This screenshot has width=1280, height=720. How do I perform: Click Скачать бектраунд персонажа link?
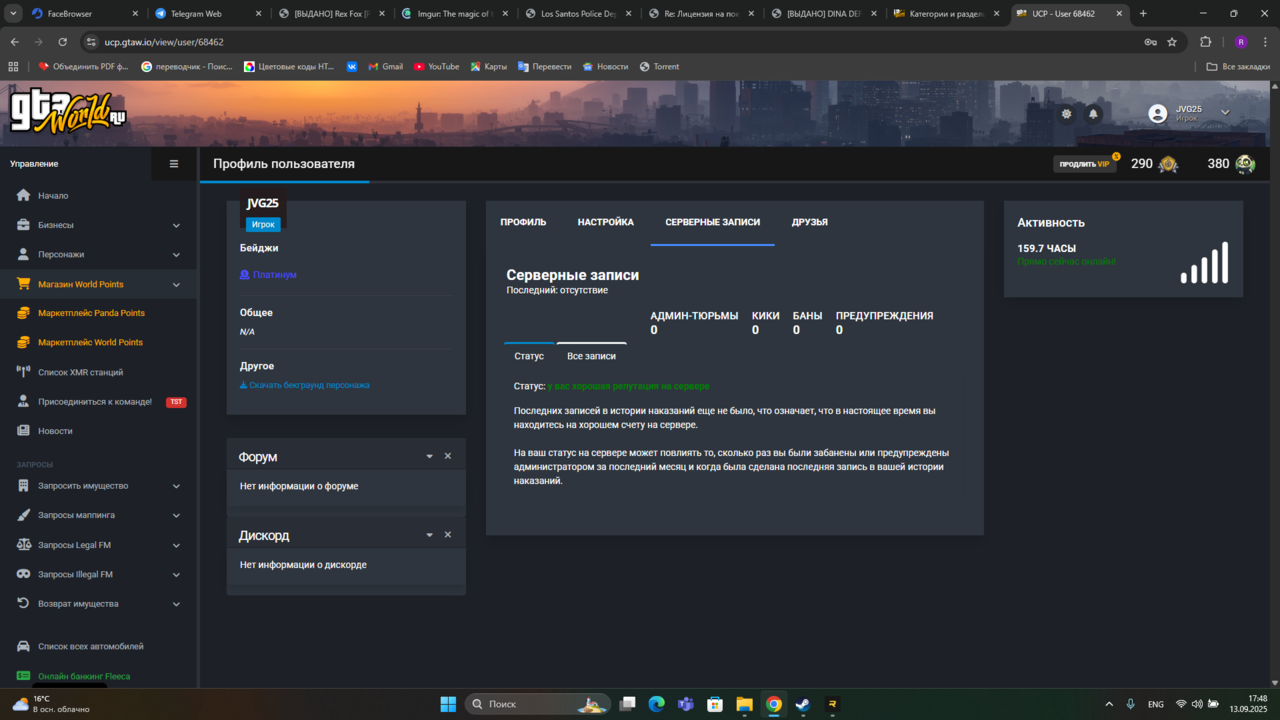pos(305,385)
